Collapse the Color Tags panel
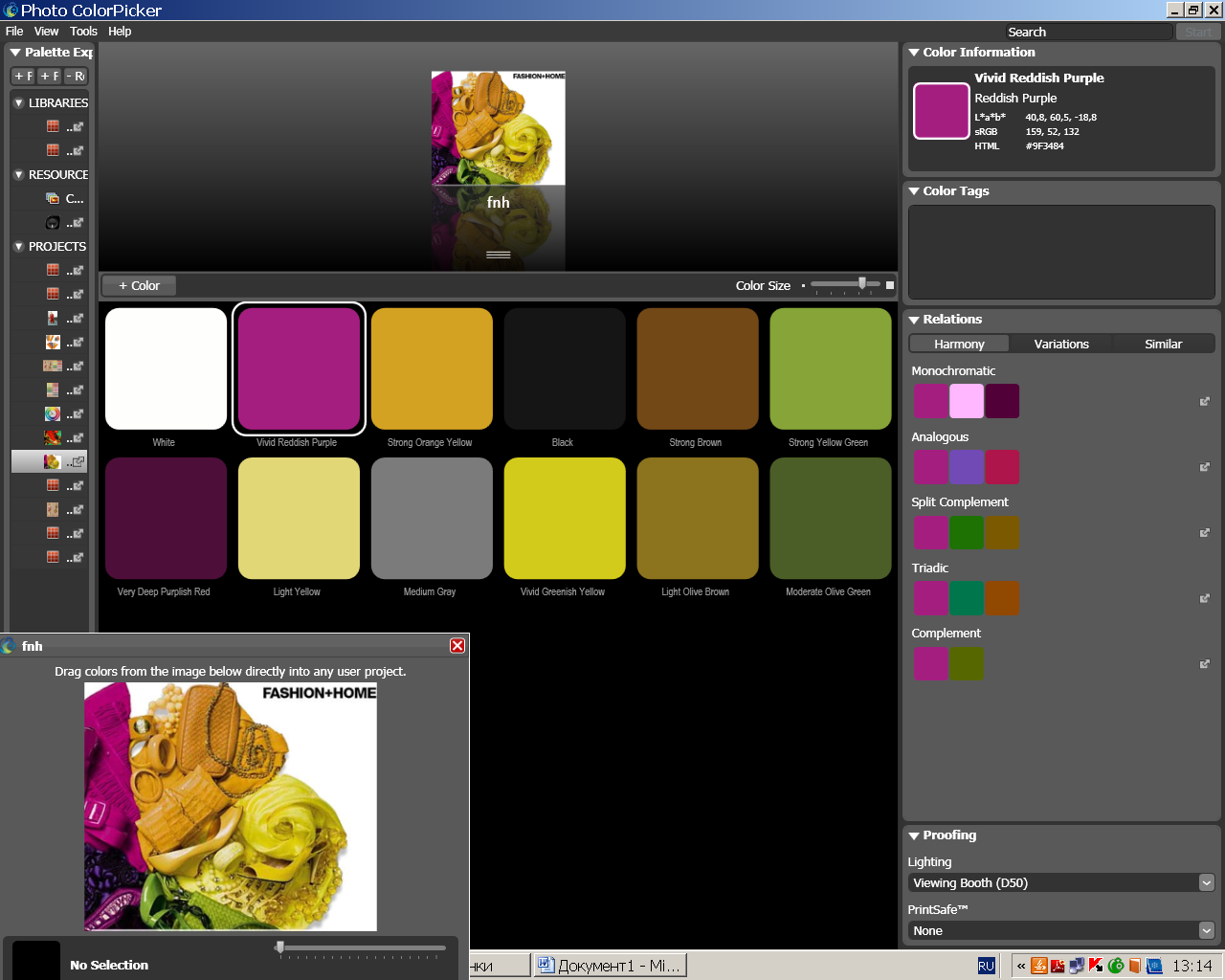The height and width of the screenshot is (980, 1225). pyautogui.click(x=914, y=191)
